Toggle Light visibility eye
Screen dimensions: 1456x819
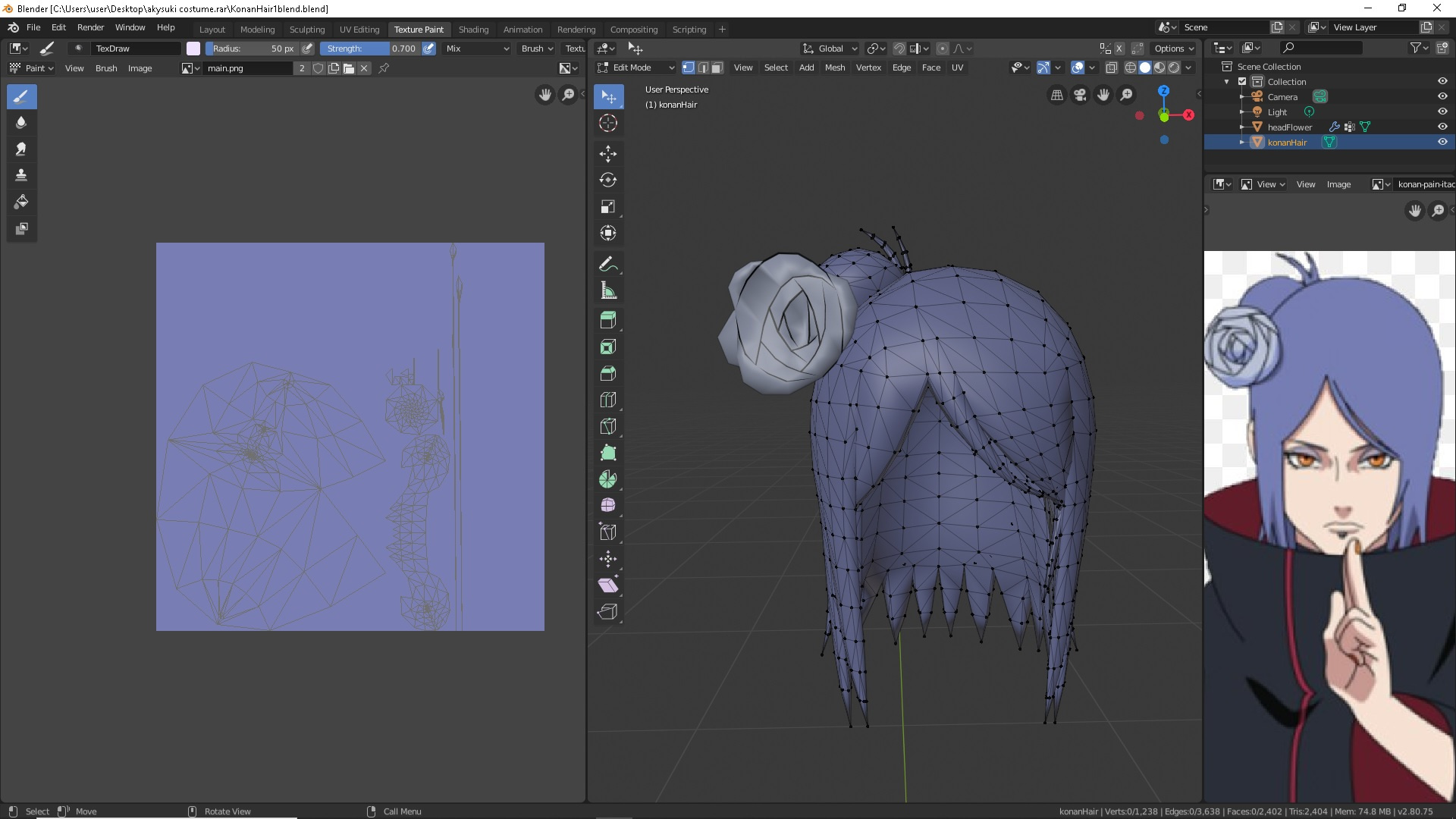click(x=1442, y=111)
